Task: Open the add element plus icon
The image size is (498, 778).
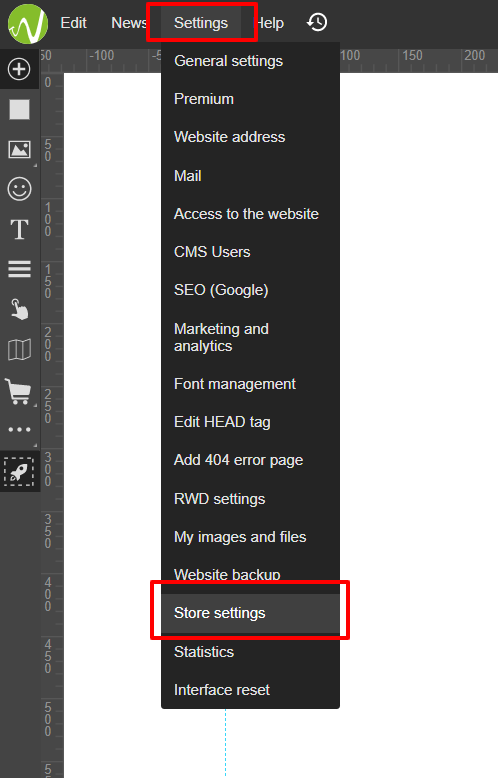Action: point(19,69)
